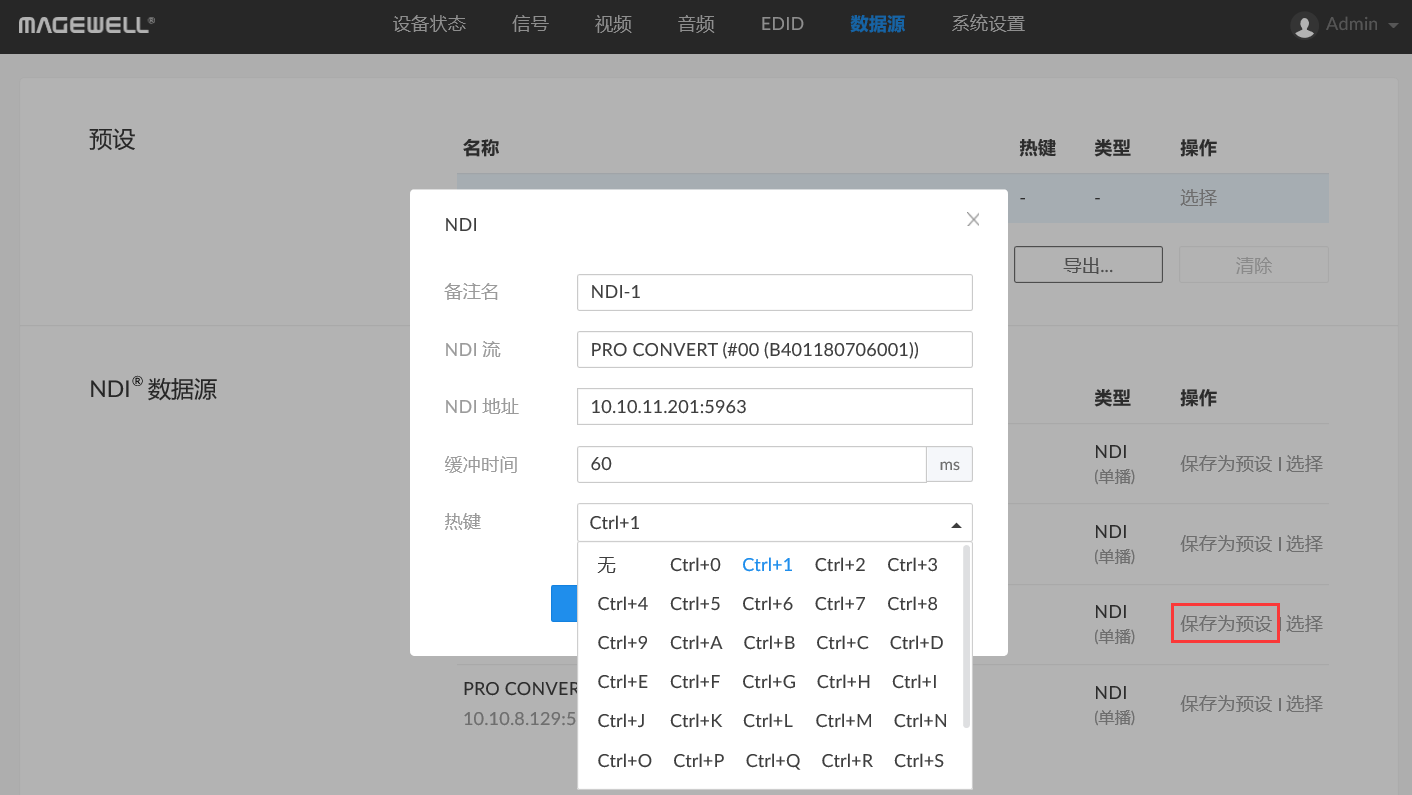Screen dimensions: 1412x795
Task: Click the Admin user avatar icon
Action: click(1304, 25)
